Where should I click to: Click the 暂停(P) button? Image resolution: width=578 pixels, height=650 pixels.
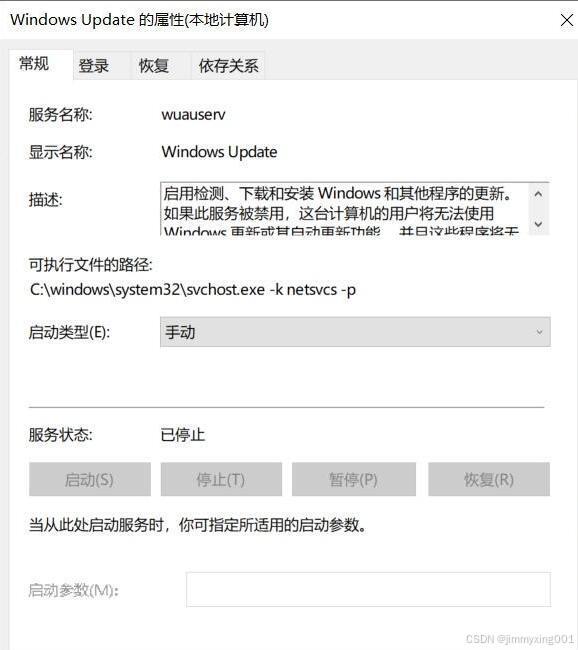[x=354, y=480]
